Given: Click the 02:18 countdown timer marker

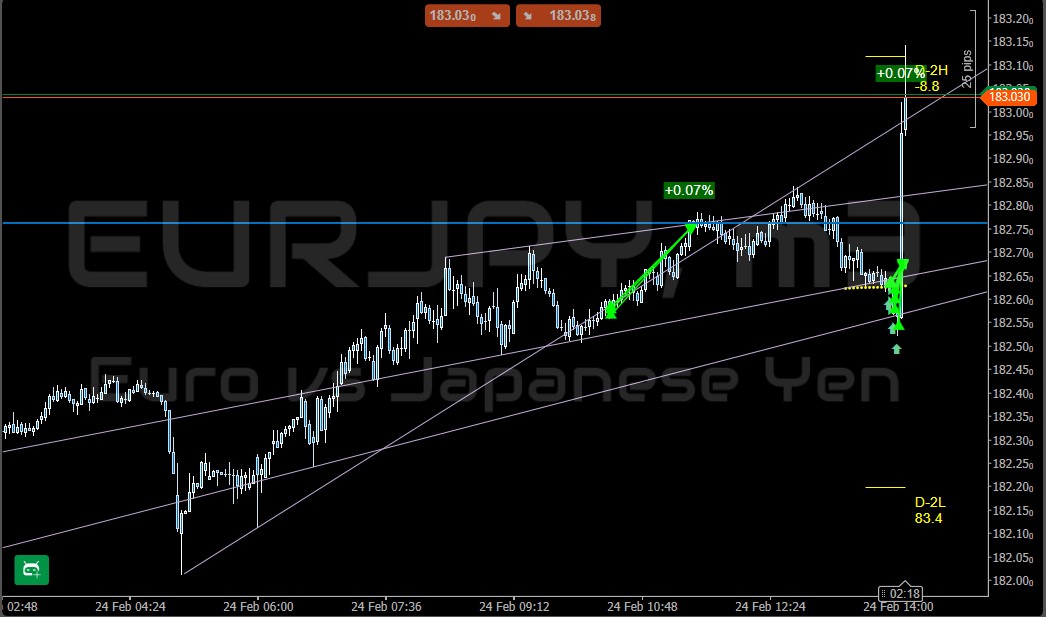Looking at the screenshot, I should 901,593.
